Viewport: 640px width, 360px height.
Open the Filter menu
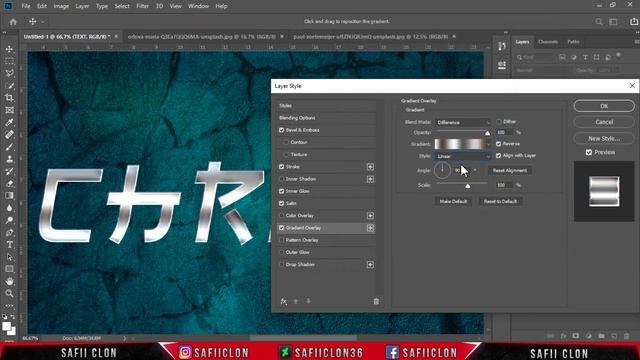coord(142,6)
